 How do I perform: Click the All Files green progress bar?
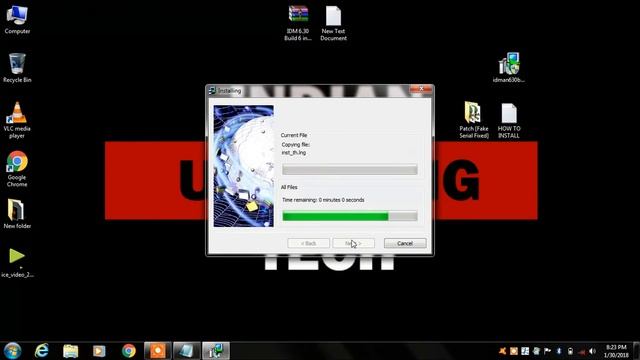350,216
